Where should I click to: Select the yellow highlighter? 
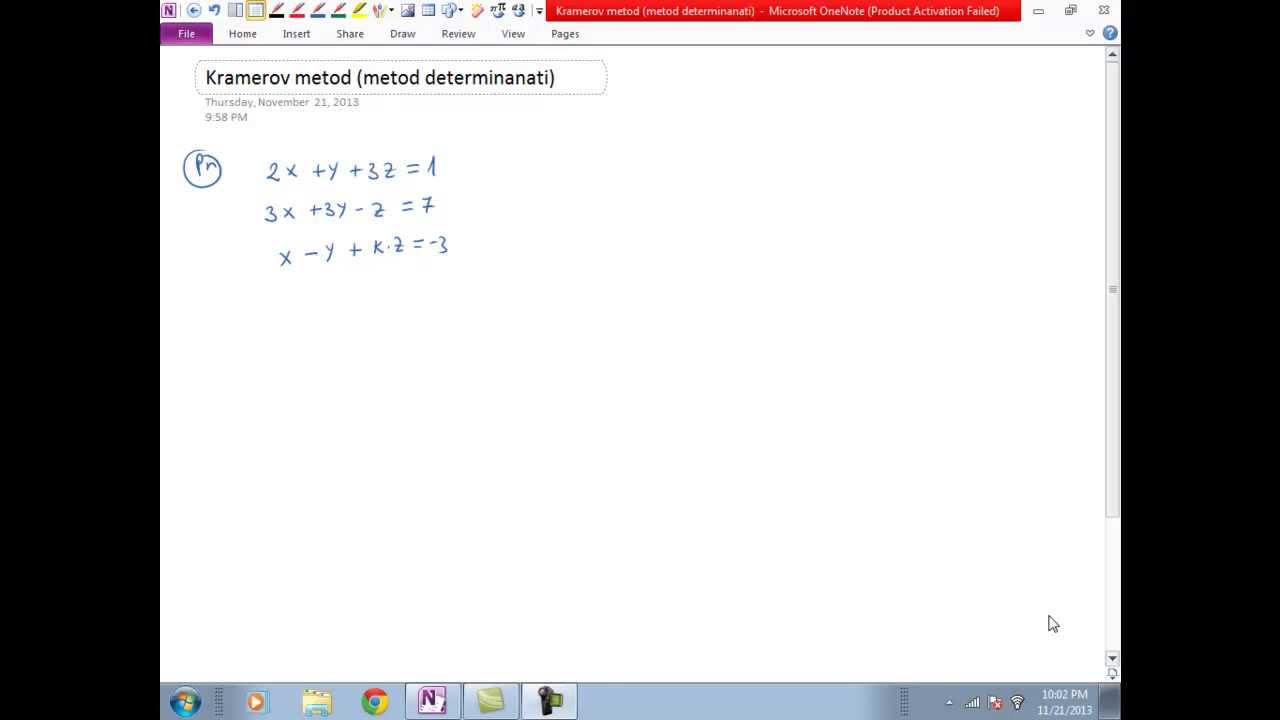(359, 10)
